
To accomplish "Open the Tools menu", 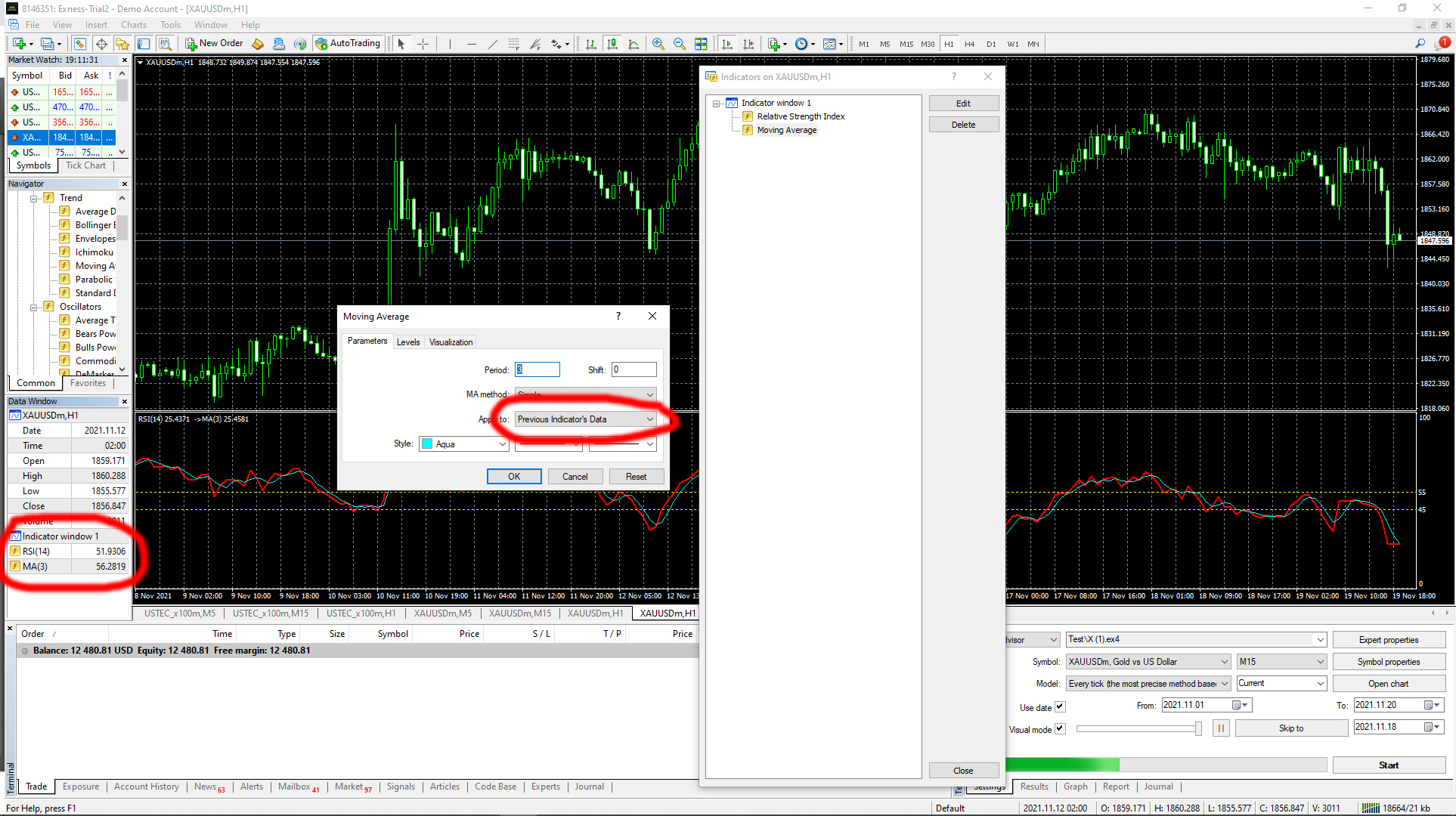I will point(170,25).
